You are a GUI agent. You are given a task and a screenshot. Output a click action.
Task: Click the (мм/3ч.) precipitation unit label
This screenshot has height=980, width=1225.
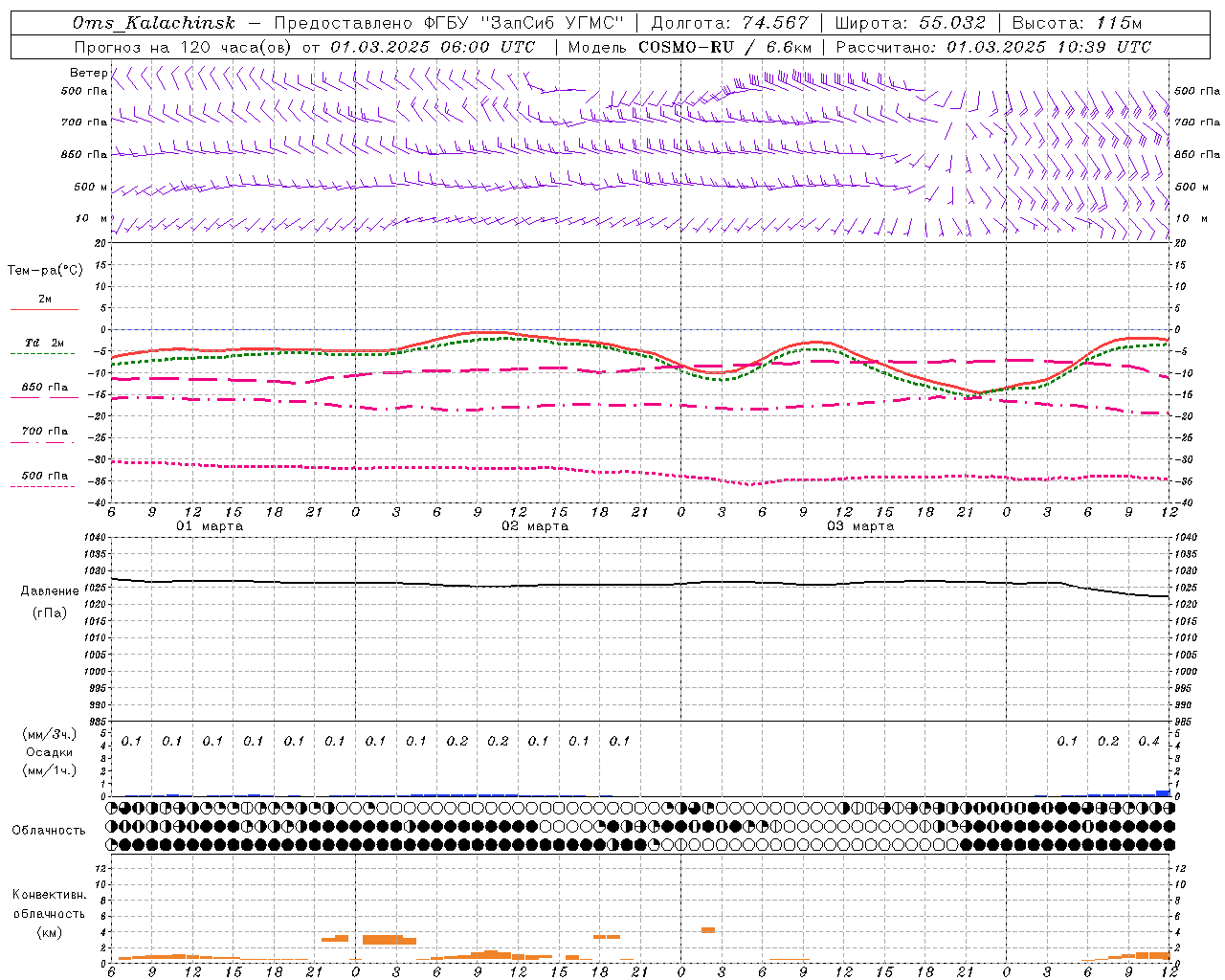click(x=50, y=734)
